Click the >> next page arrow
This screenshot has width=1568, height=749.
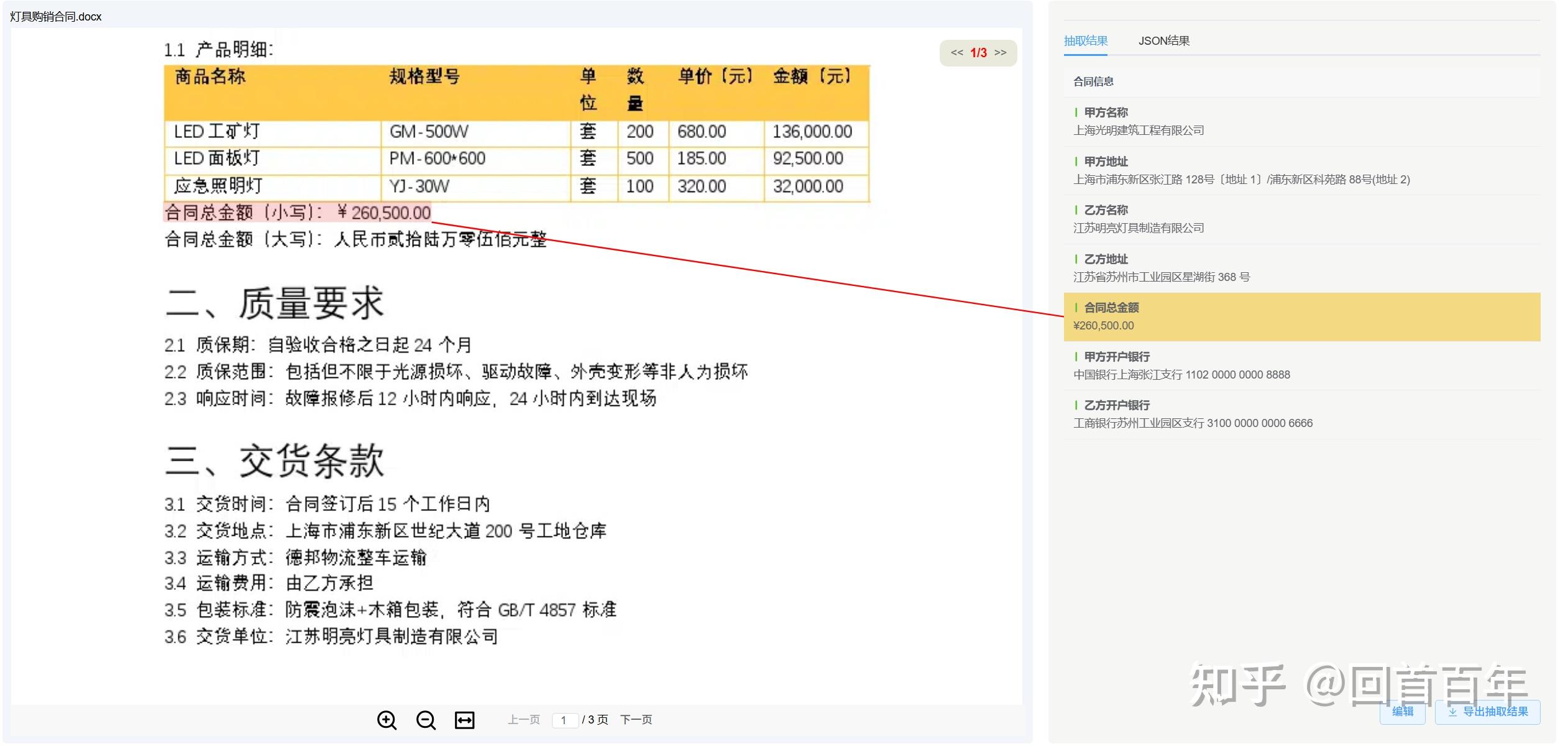pyautogui.click(x=1001, y=53)
